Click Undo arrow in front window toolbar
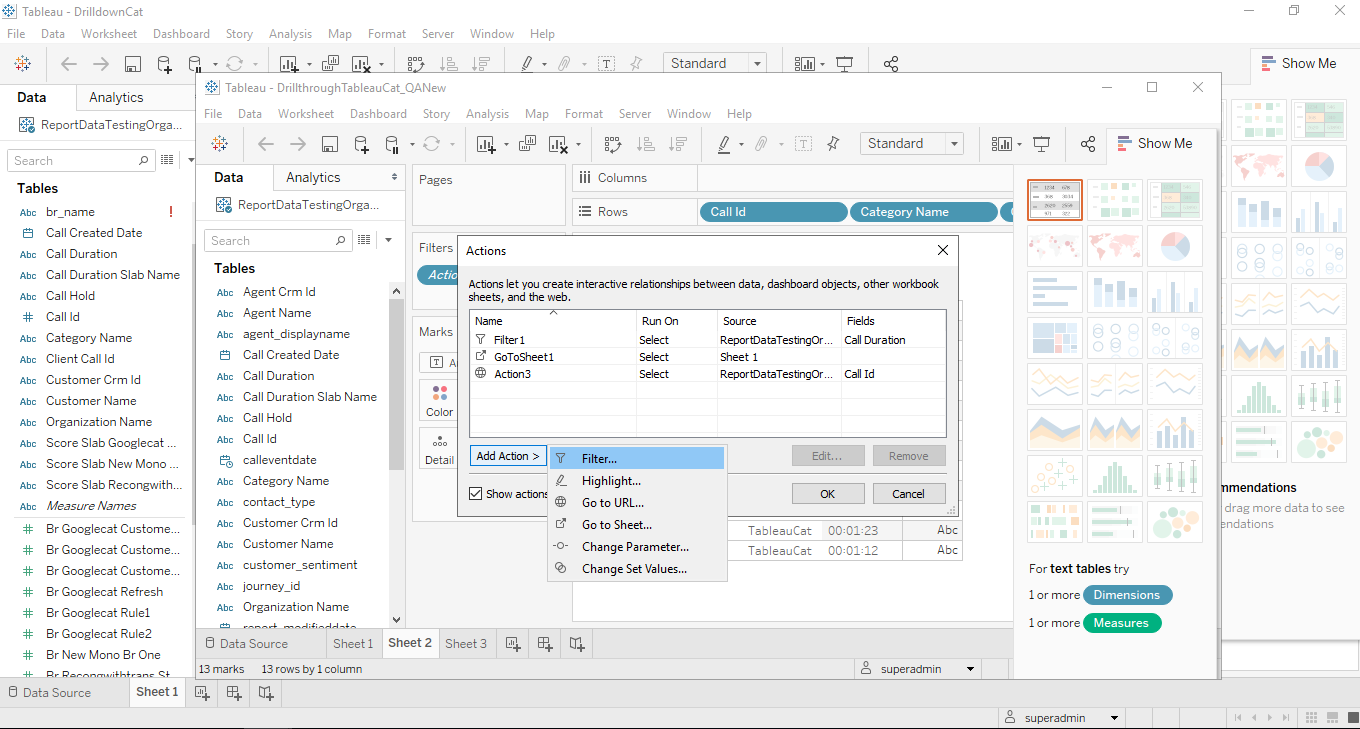This screenshot has width=1360, height=729. pyautogui.click(x=265, y=144)
